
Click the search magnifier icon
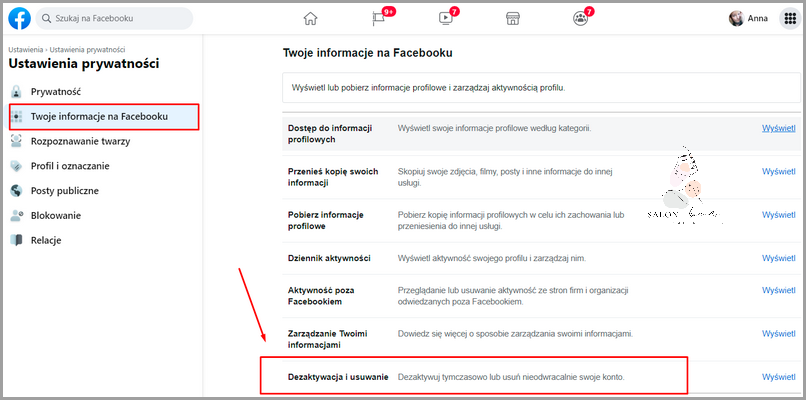tap(46, 19)
